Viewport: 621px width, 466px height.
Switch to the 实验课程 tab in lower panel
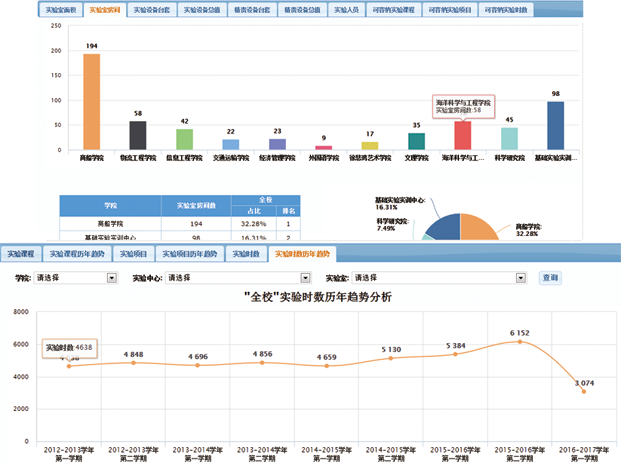[x=21, y=253]
